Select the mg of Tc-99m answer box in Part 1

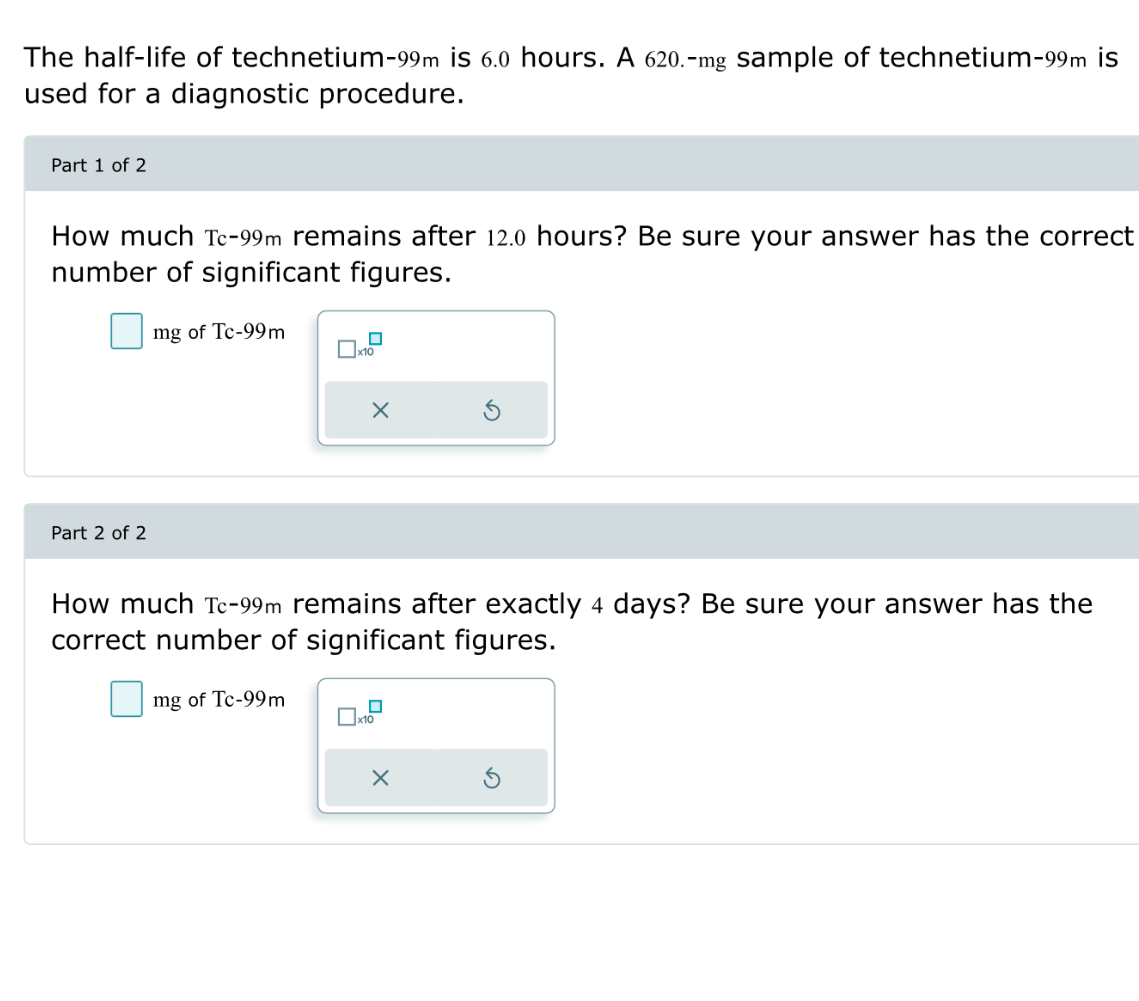(x=125, y=331)
